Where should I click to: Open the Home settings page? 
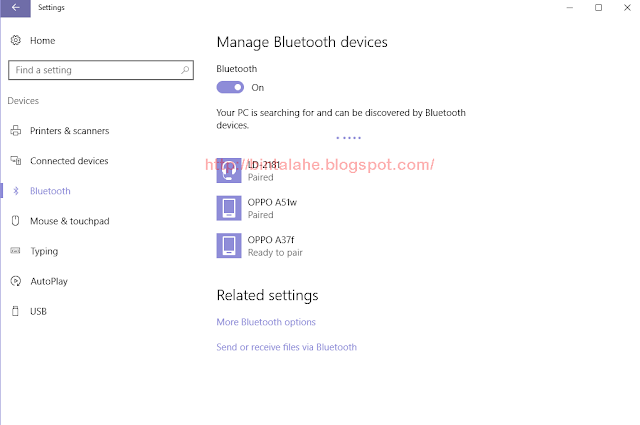42,40
